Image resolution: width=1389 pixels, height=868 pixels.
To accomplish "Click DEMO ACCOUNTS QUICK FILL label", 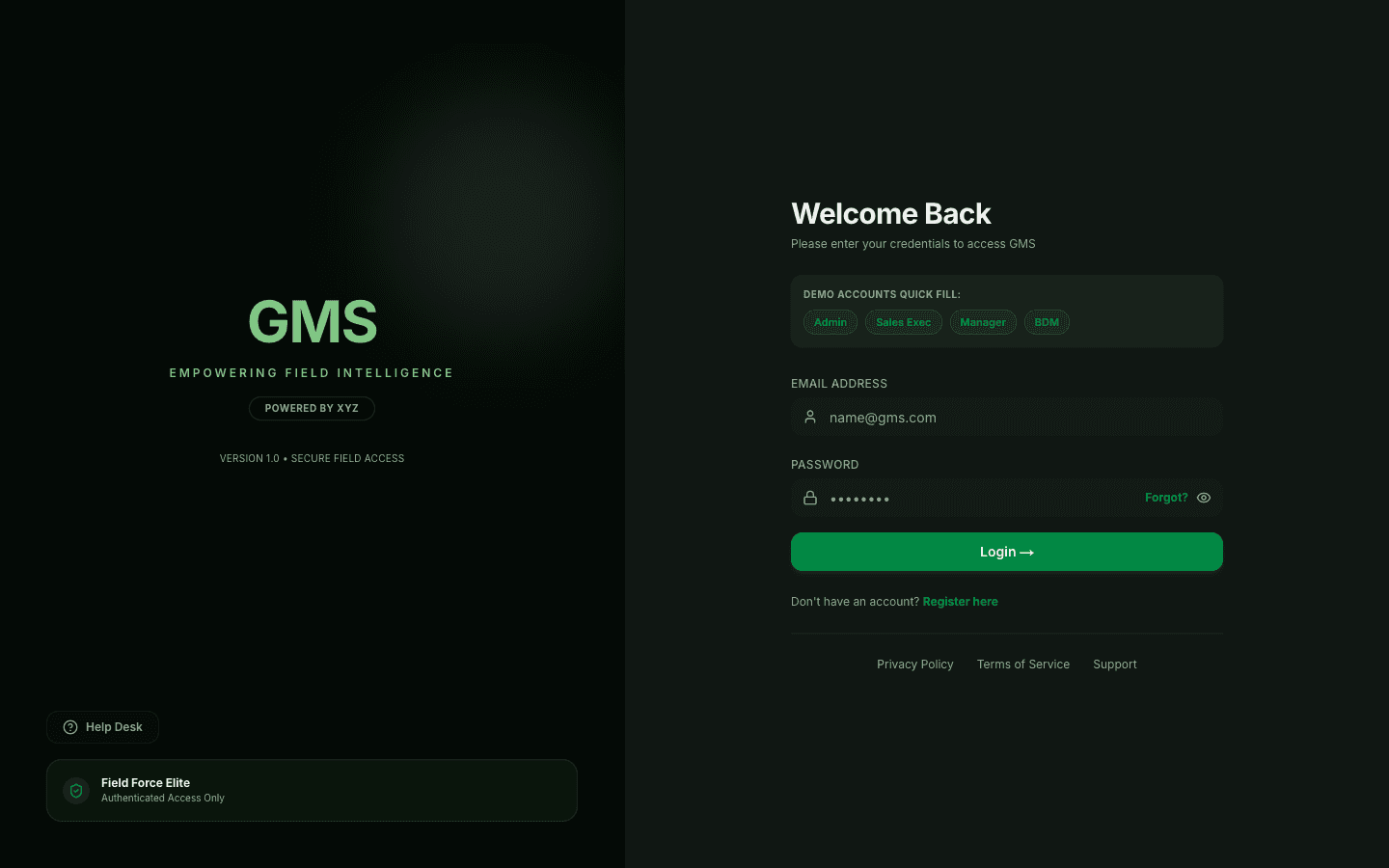I will point(882,294).
